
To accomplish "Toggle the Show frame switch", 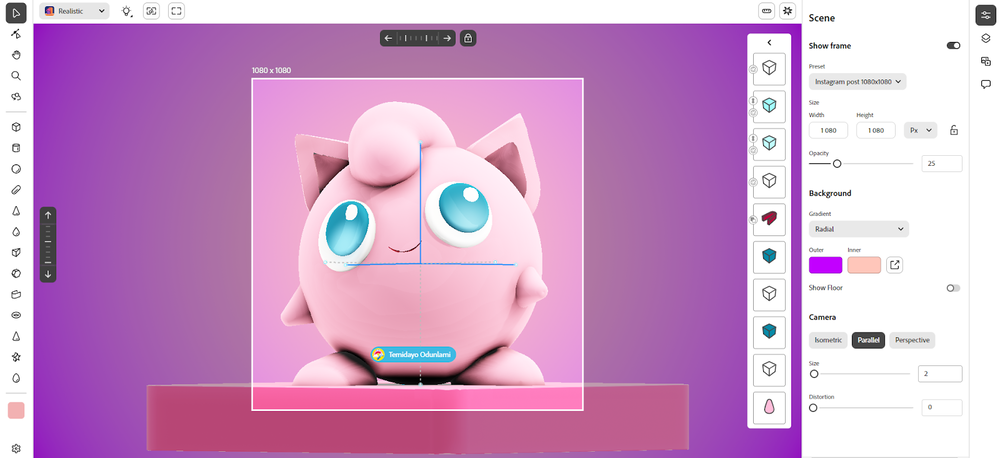I will (953, 46).
